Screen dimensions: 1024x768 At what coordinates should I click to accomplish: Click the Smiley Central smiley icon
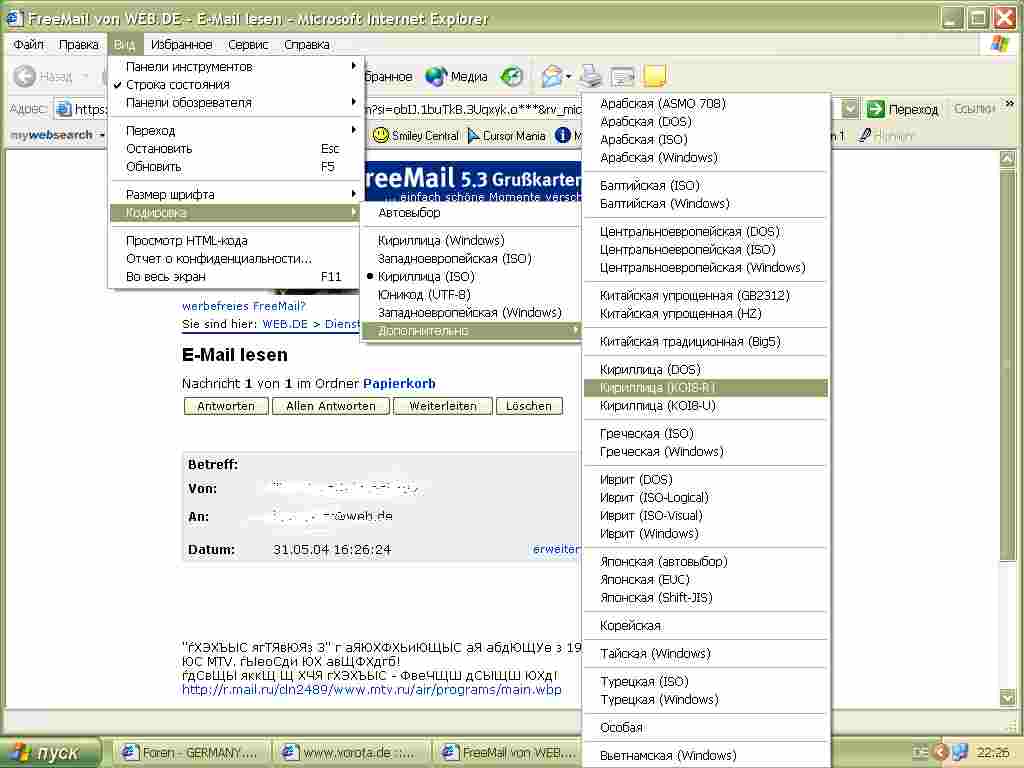point(380,135)
